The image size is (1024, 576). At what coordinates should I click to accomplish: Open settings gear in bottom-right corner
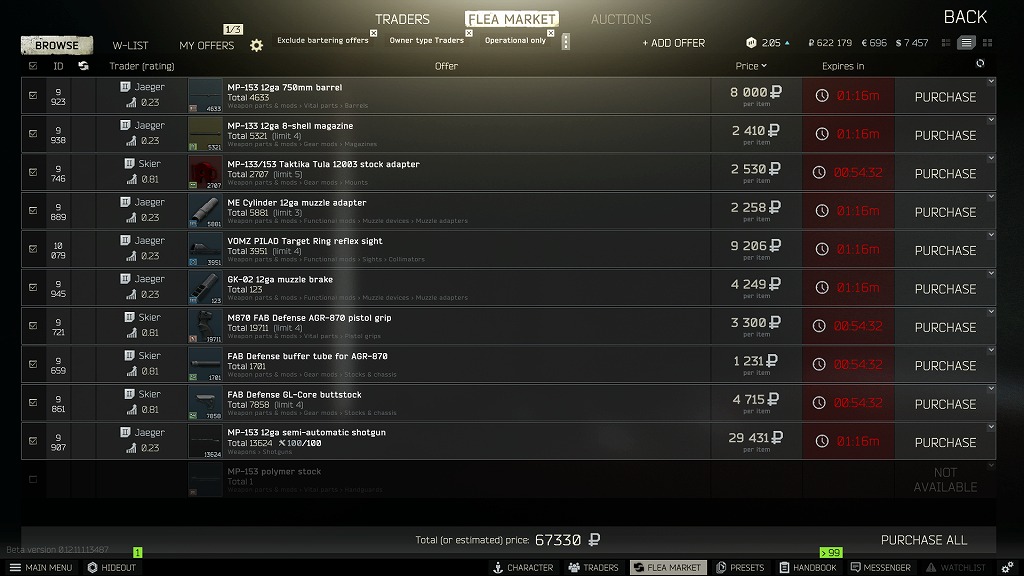tap(1008, 567)
